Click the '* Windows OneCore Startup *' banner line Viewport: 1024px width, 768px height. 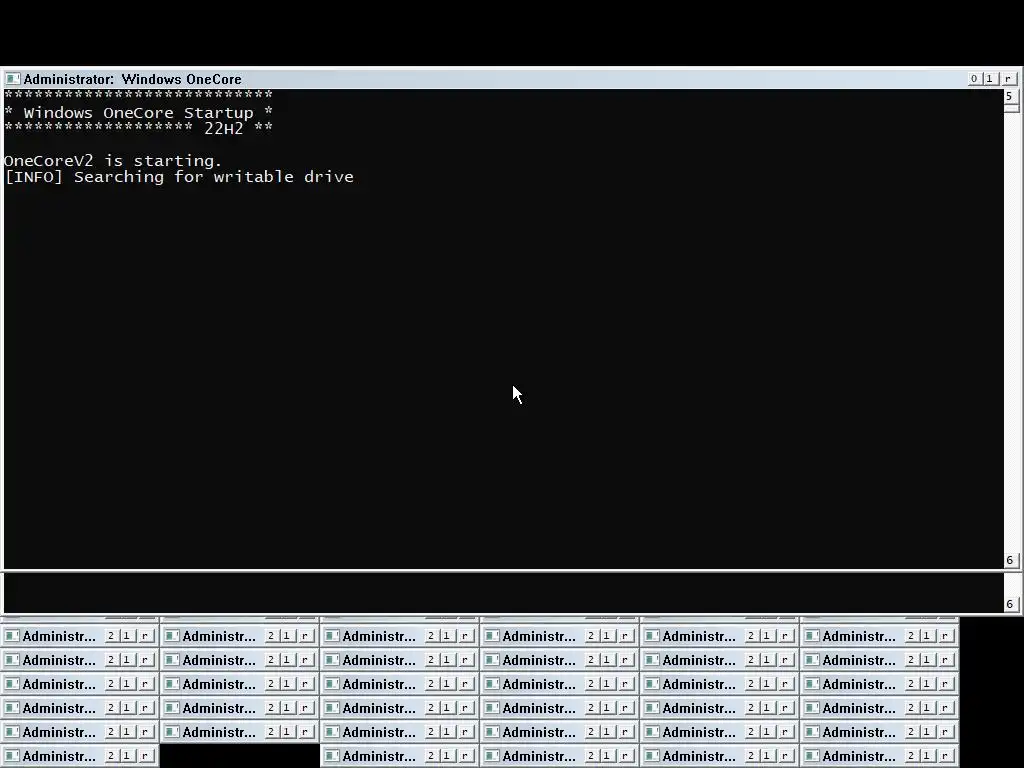coord(138,112)
